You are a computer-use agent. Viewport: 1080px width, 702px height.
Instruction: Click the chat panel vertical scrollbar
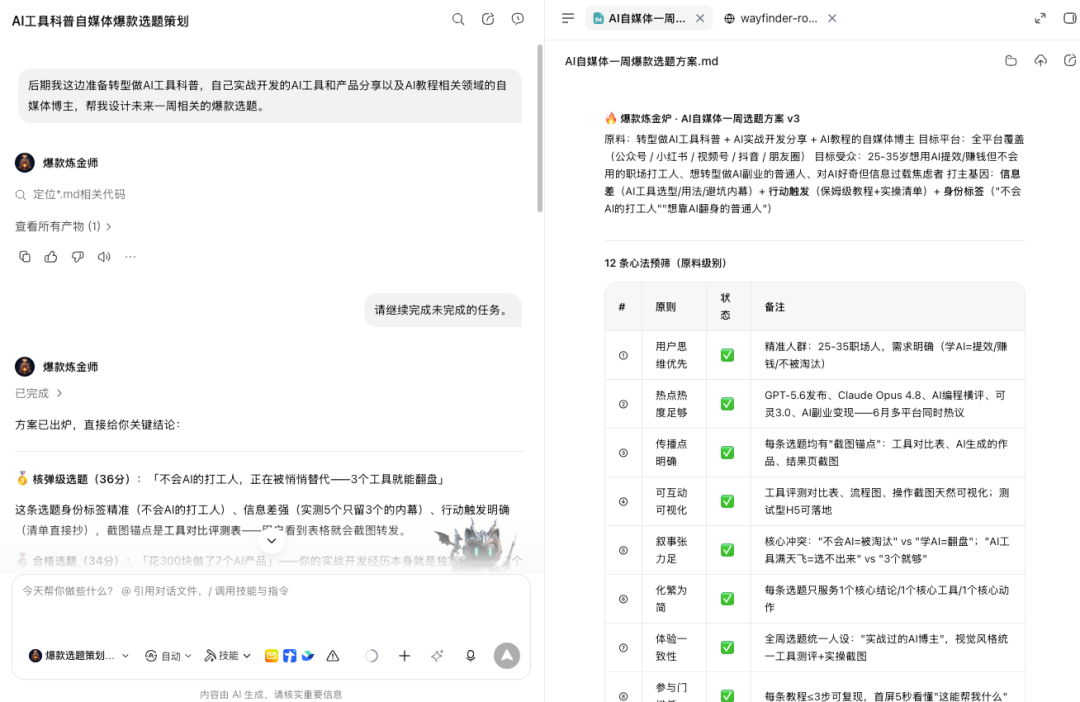pos(539,128)
